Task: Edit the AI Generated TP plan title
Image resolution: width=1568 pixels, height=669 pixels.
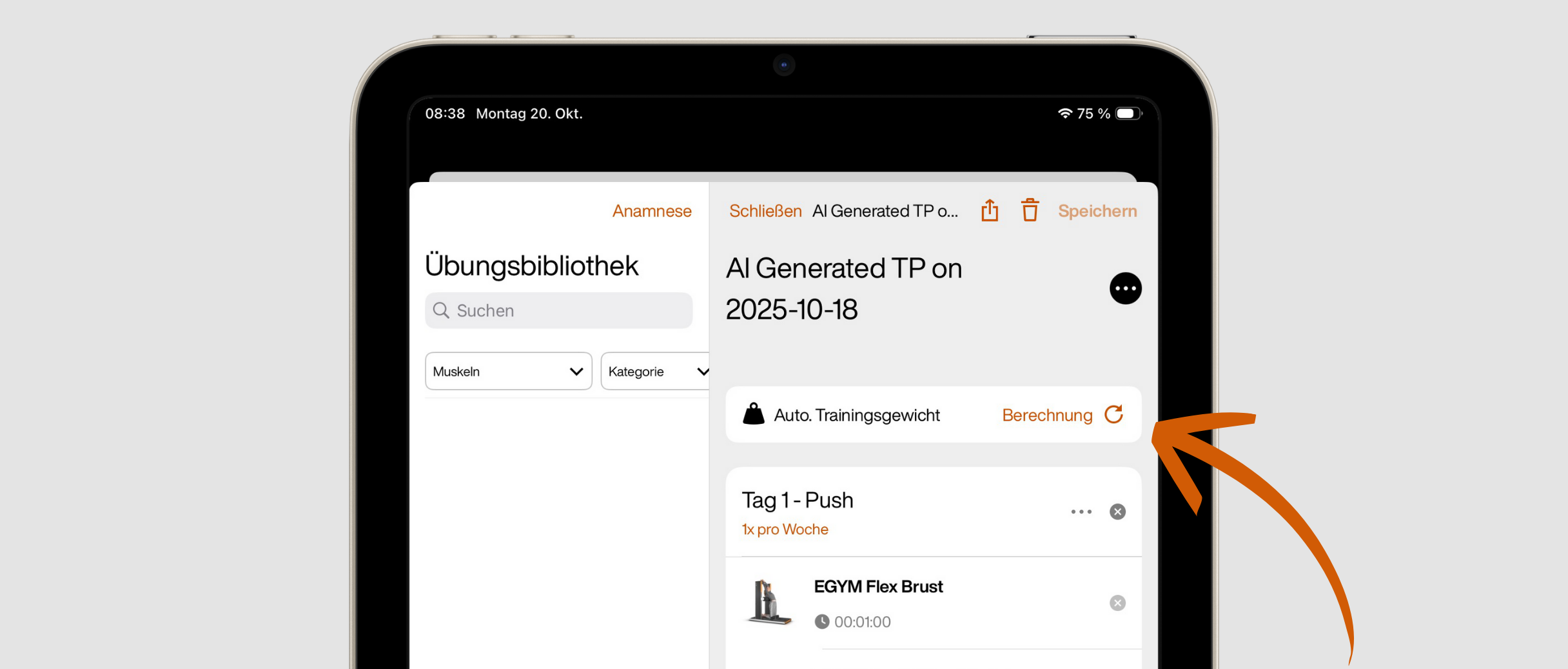Action: pos(843,288)
